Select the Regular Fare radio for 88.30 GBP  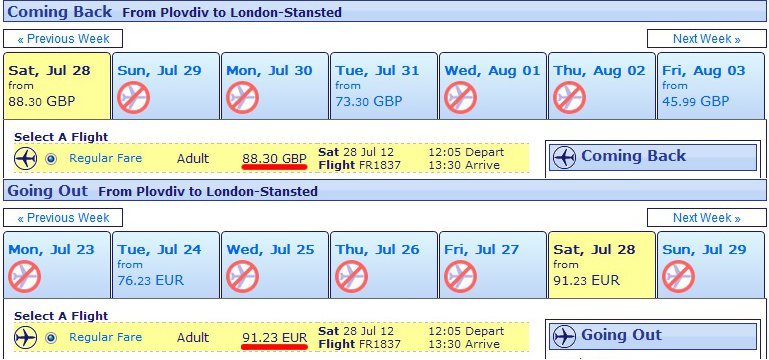pyautogui.click(x=51, y=158)
